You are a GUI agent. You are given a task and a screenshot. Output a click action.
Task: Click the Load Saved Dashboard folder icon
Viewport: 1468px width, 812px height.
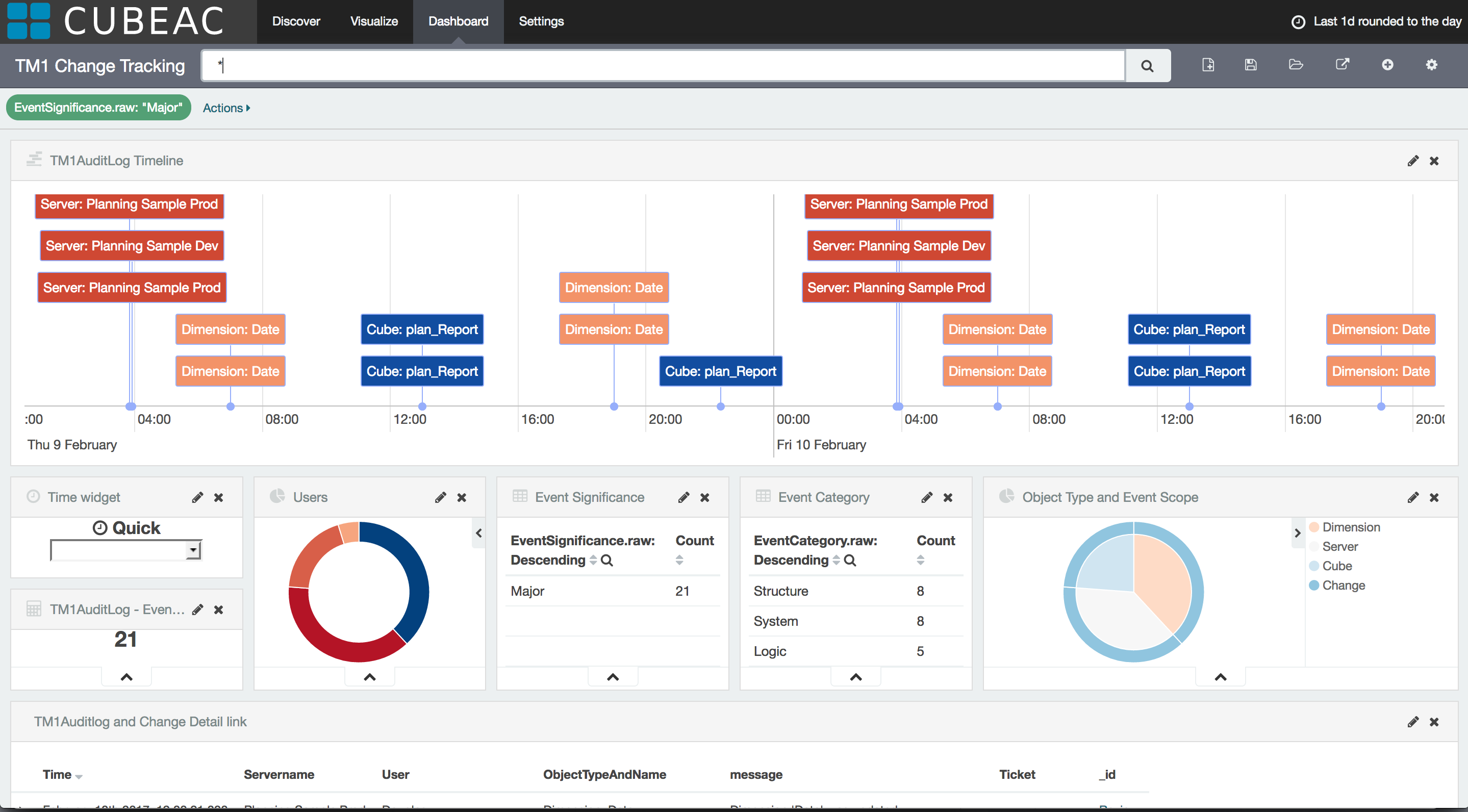pyautogui.click(x=1296, y=65)
